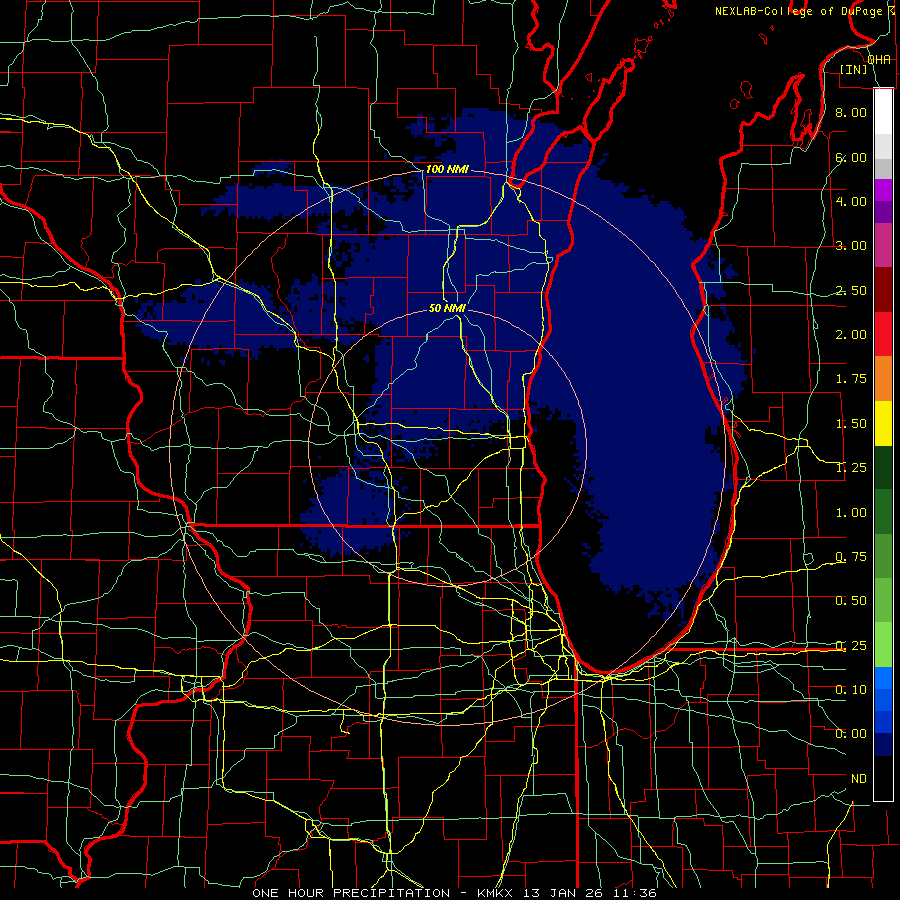Screen dimensions: 900x900
Task: Click the 0.75 legend value
Action: tap(851, 557)
